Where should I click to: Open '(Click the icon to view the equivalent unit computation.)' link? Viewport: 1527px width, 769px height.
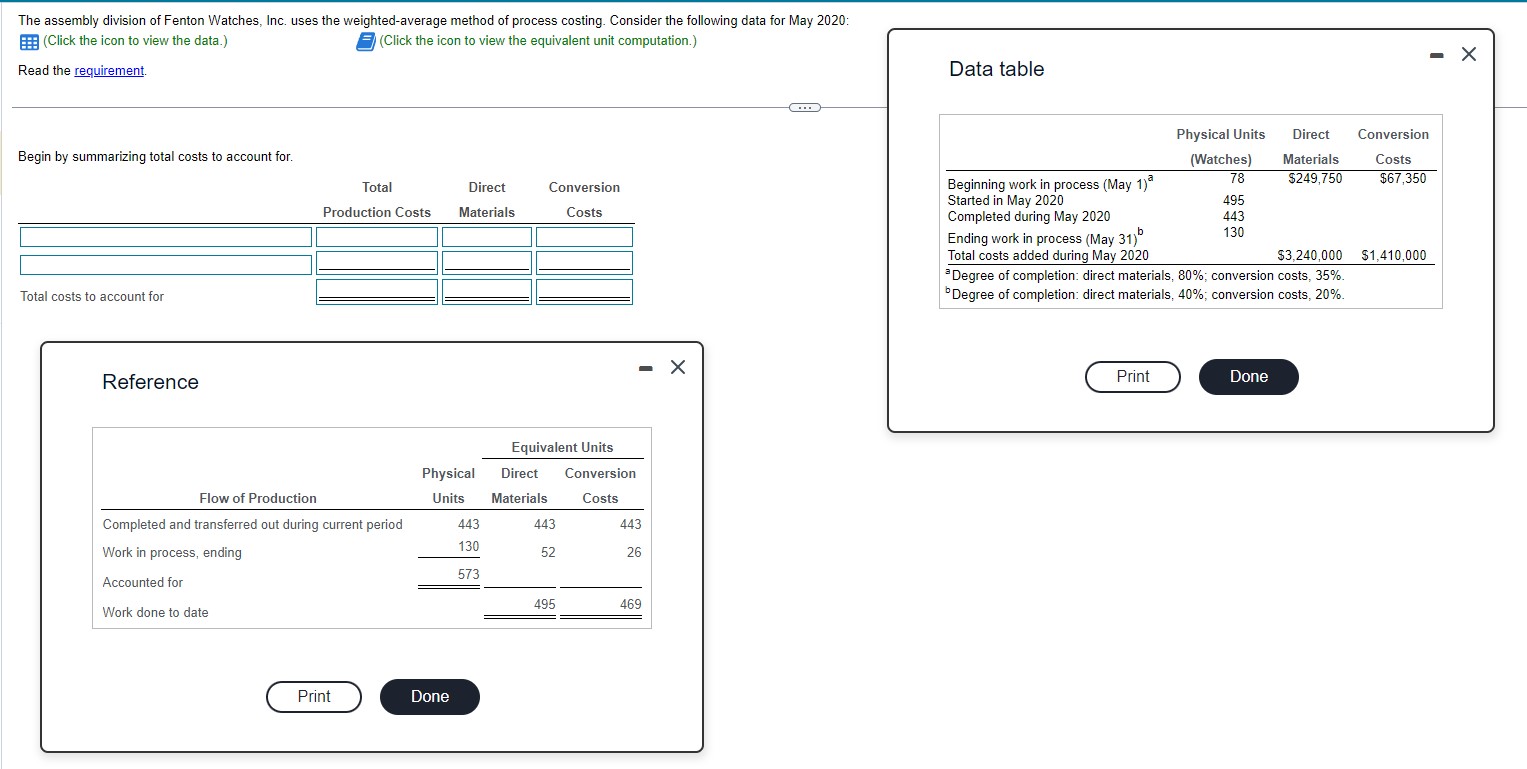[538, 41]
